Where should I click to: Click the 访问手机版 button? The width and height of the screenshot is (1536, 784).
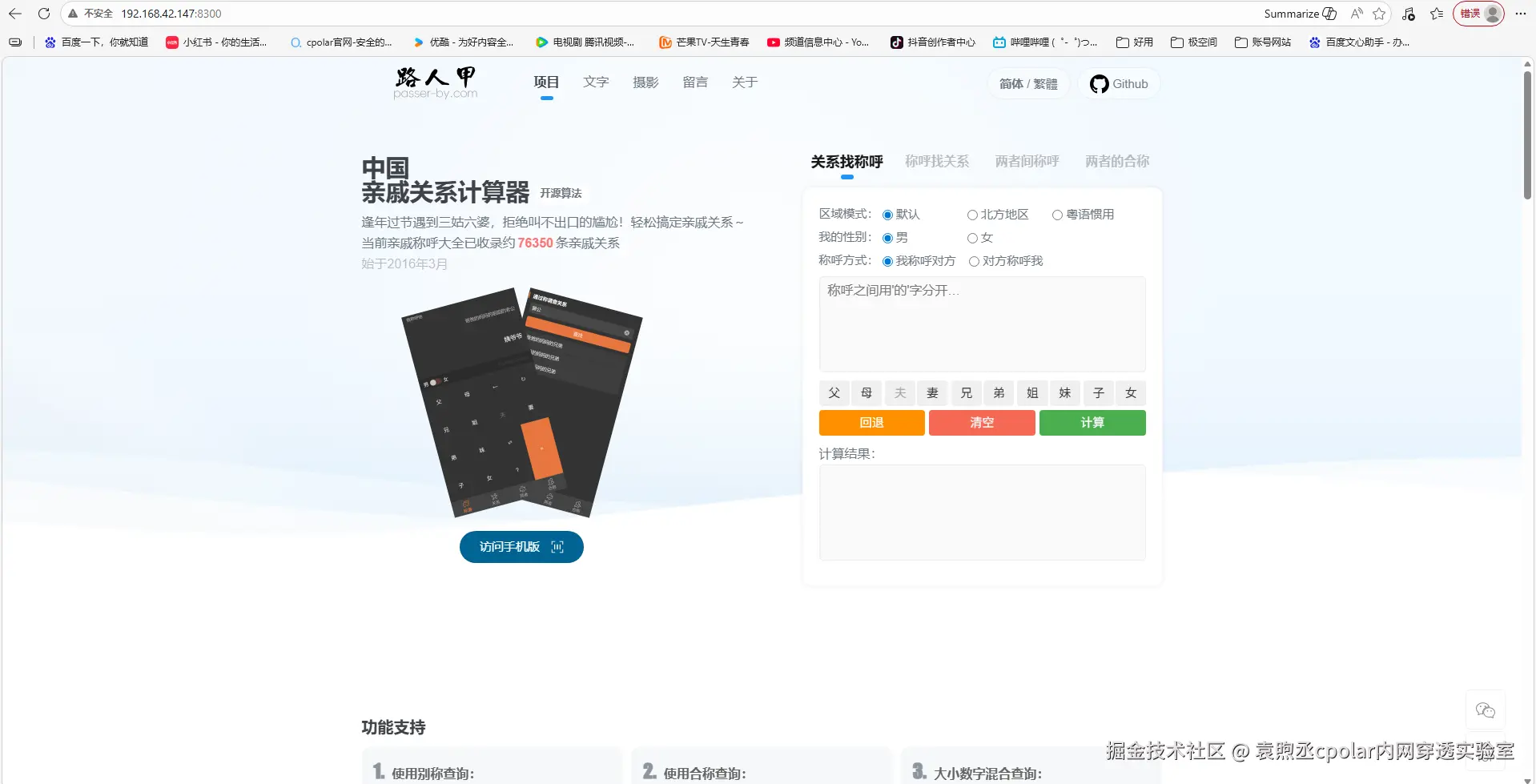click(521, 547)
